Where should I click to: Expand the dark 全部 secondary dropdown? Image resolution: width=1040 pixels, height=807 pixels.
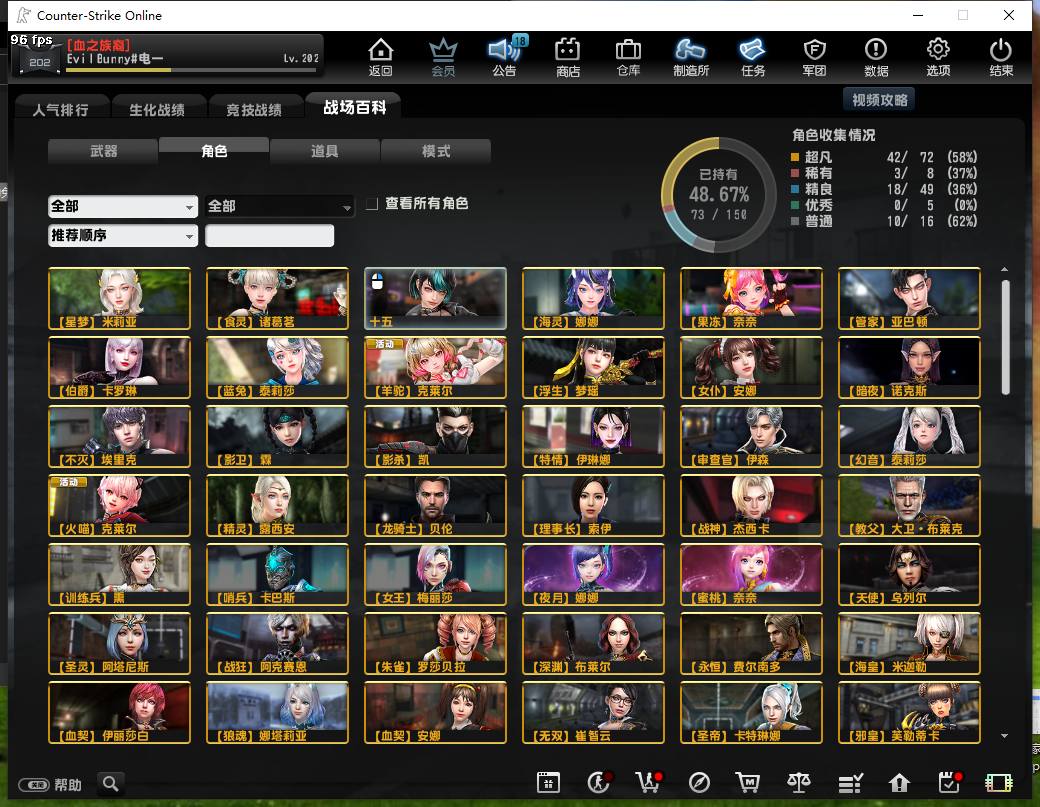pos(279,206)
